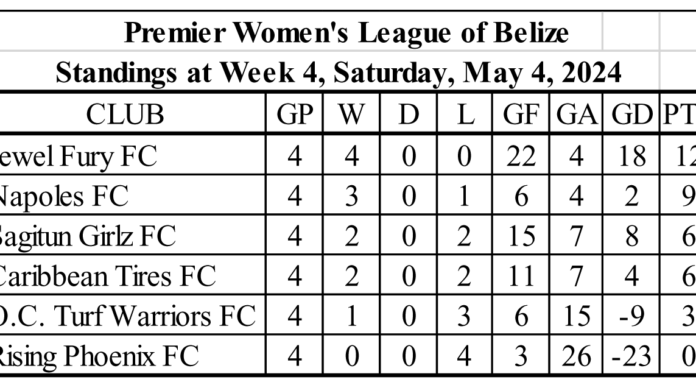696x385 pixels.
Task: Select the CLUB column header
Action: click(x=125, y=115)
